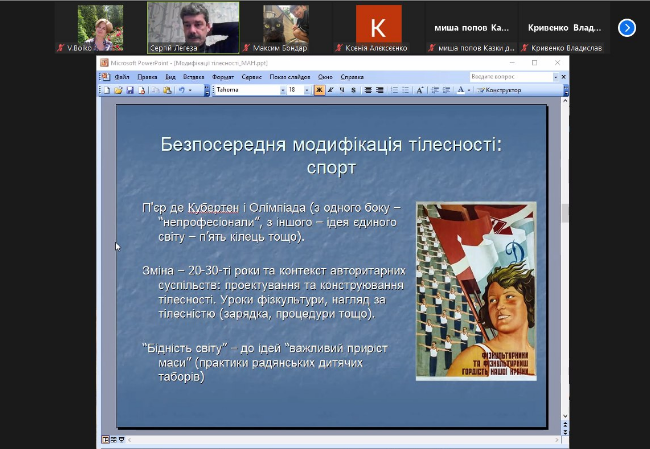Open the Окно menu
The width and height of the screenshot is (650, 449).
pyautogui.click(x=325, y=77)
